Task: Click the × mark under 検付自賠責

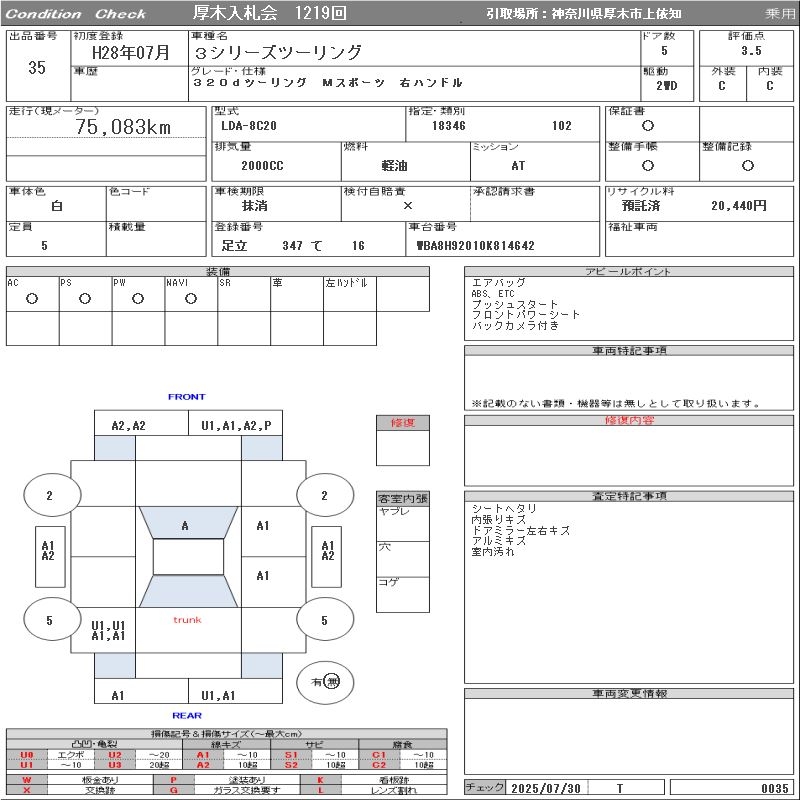Action: pos(408,206)
